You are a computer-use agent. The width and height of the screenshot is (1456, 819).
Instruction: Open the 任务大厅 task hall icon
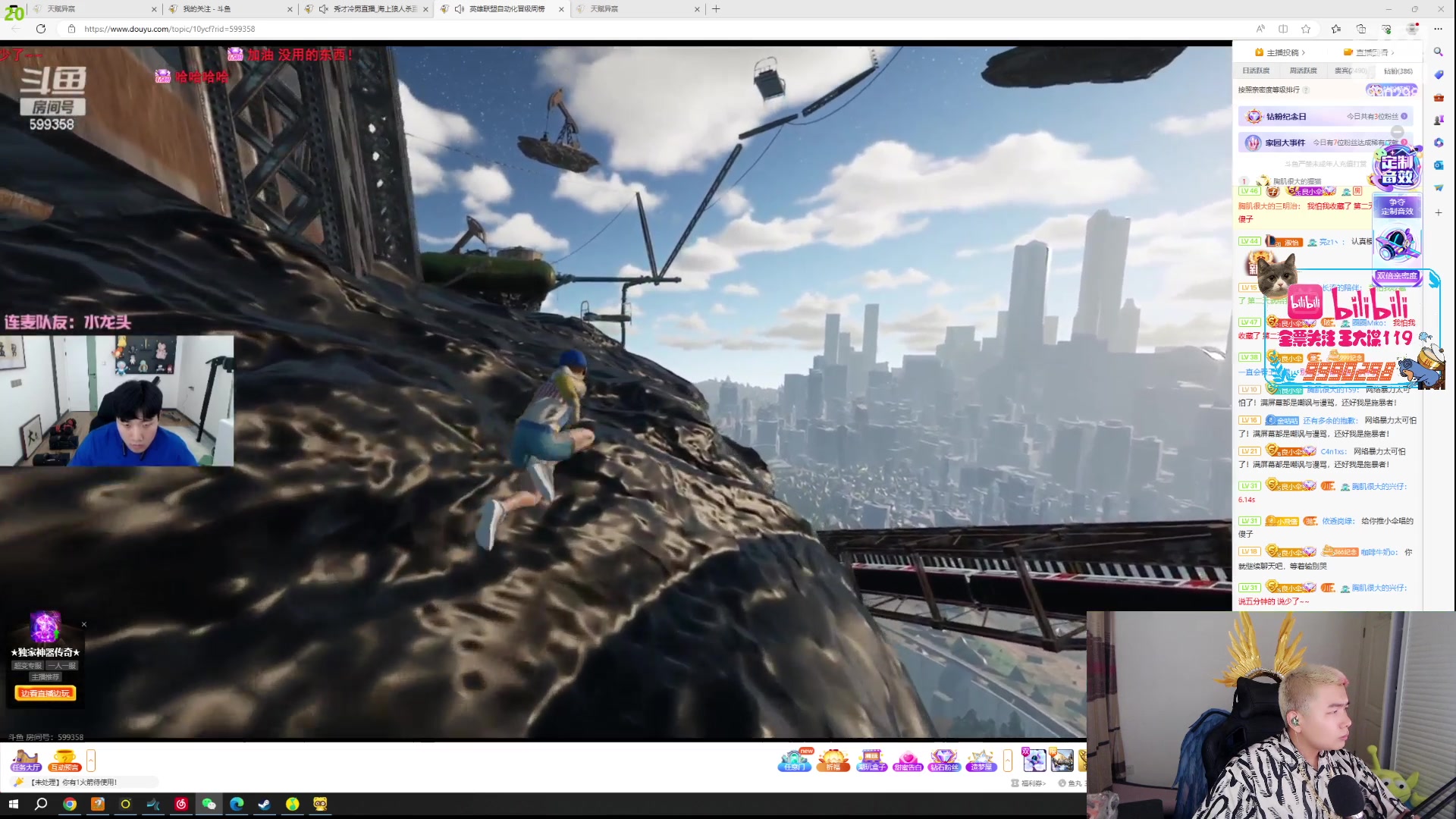click(x=25, y=760)
